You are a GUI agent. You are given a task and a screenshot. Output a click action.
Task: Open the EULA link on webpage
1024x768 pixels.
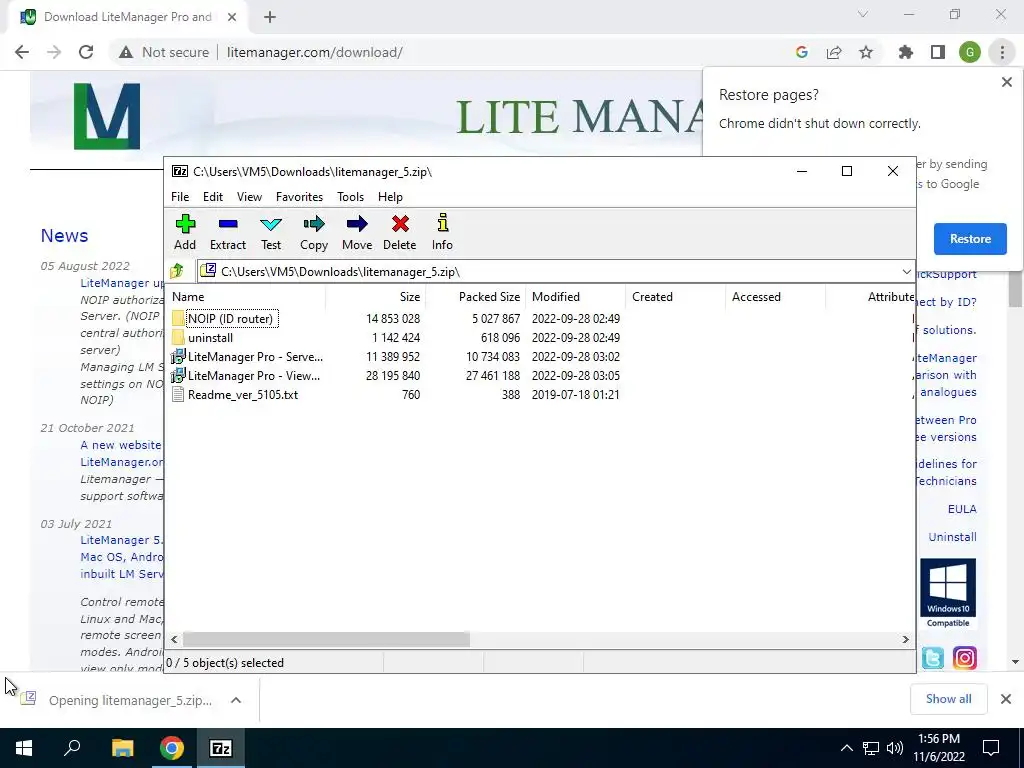pos(962,509)
